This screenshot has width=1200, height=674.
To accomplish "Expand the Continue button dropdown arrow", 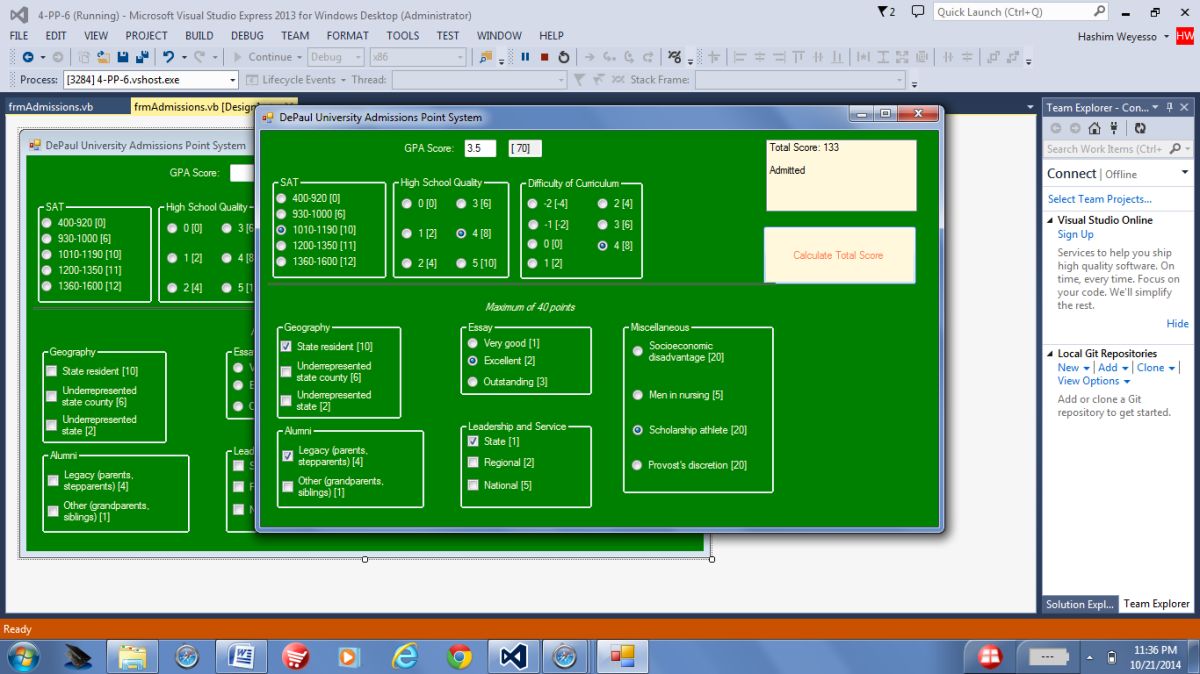I will point(298,57).
